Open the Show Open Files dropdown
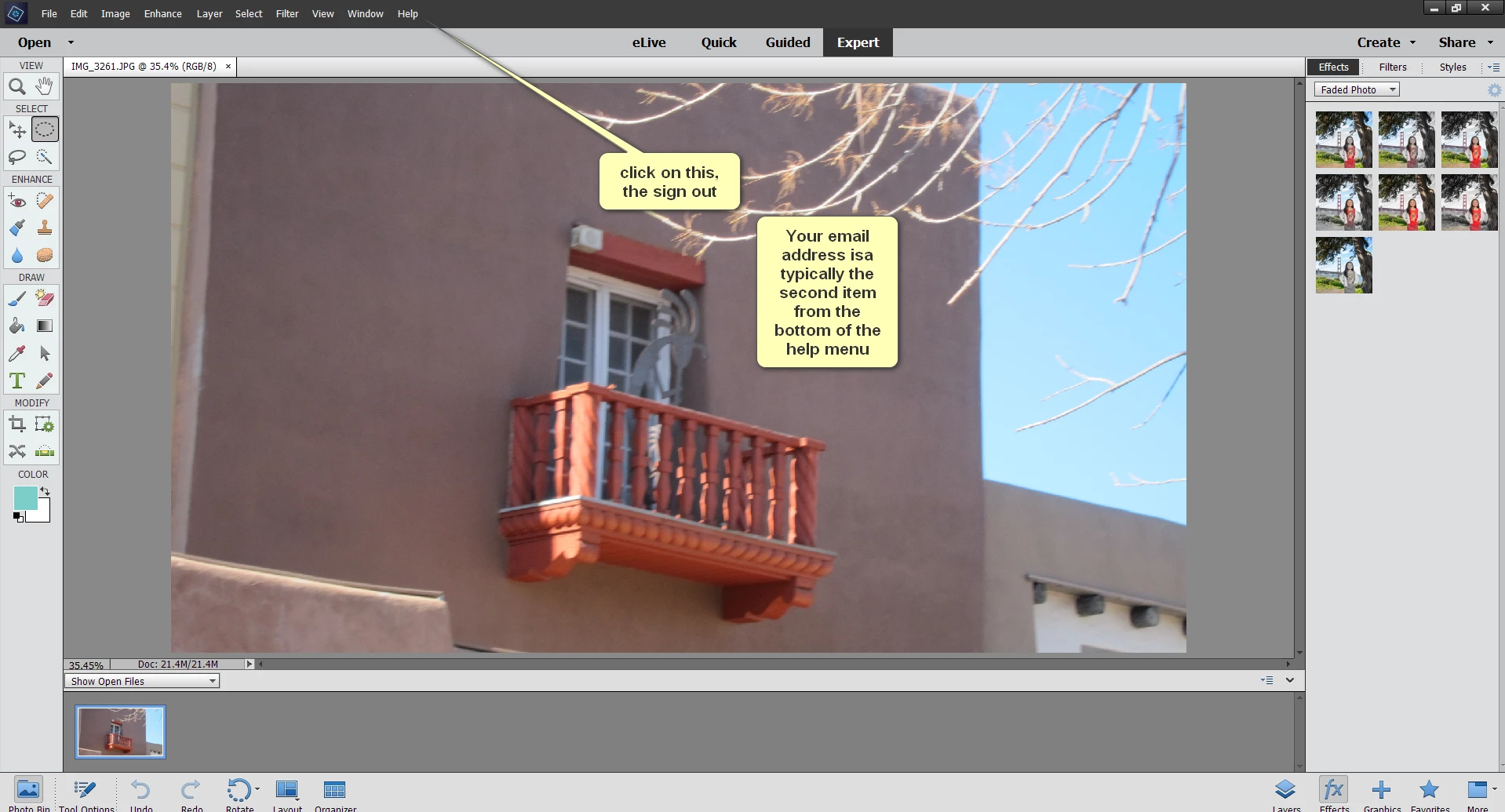This screenshot has width=1505, height=812. tap(142, 681)
